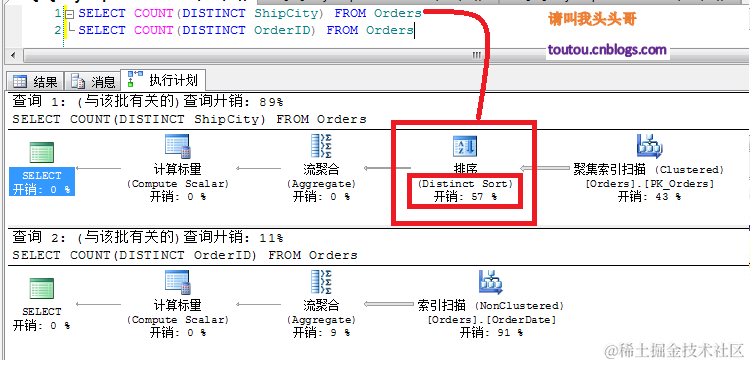This screenshot has width=750, height=365.
Task: Open the 结果 results tab
Action: [35, 82]
